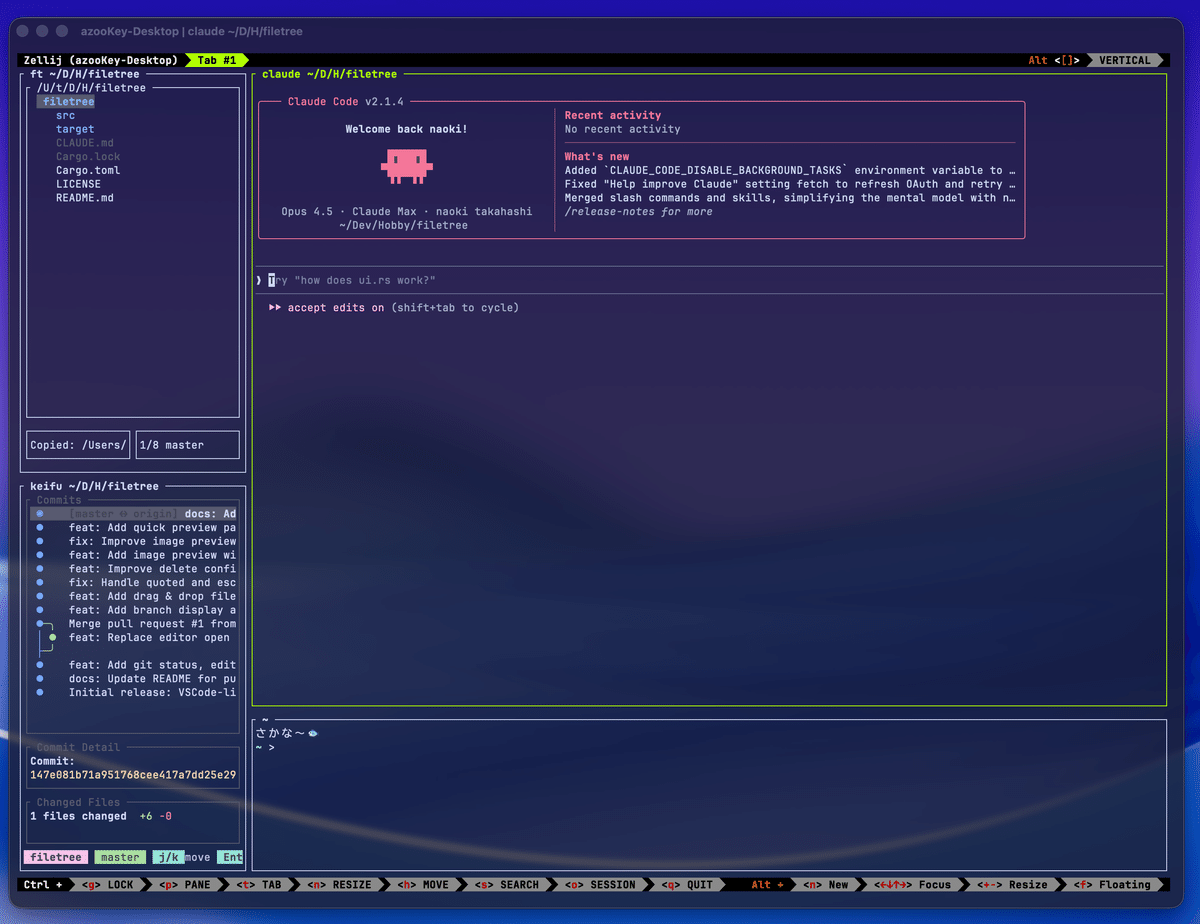
Task: Click the blue dot next to Merge pull request
Action: point(40,623)
